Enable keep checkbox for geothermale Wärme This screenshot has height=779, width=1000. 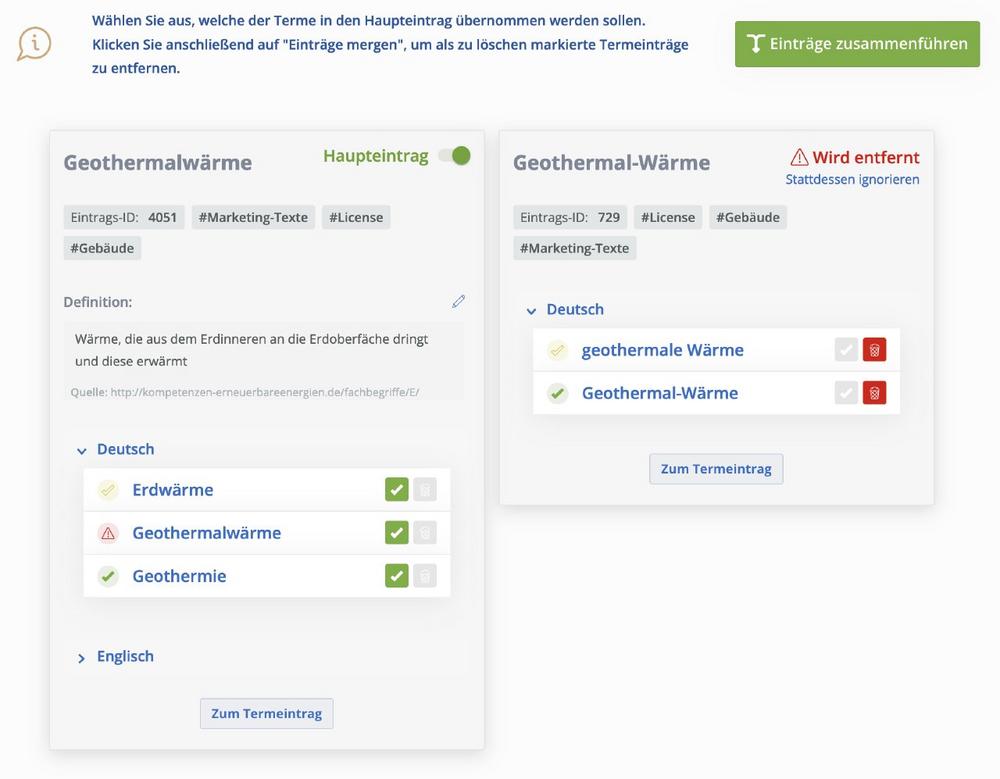coord(846,350)
